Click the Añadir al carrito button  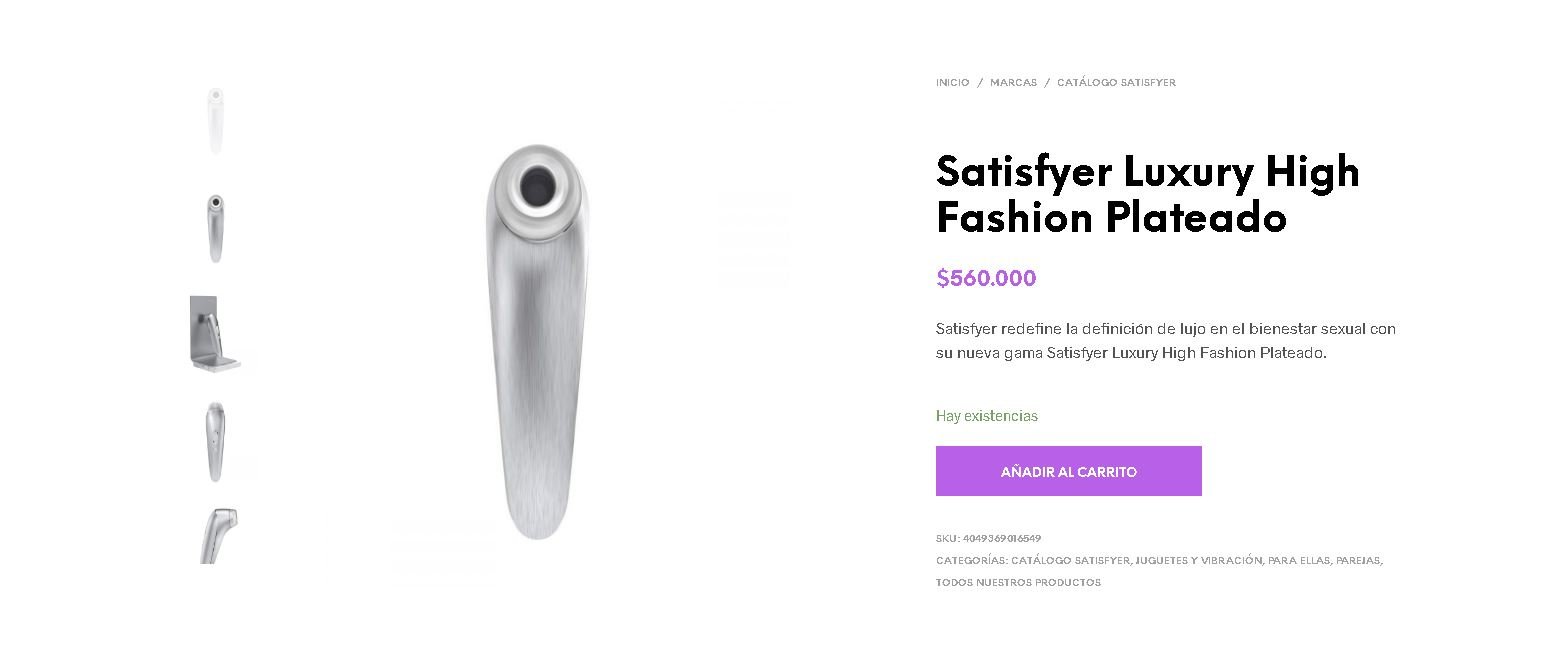pyautogui.click(x=1068, y=471)
